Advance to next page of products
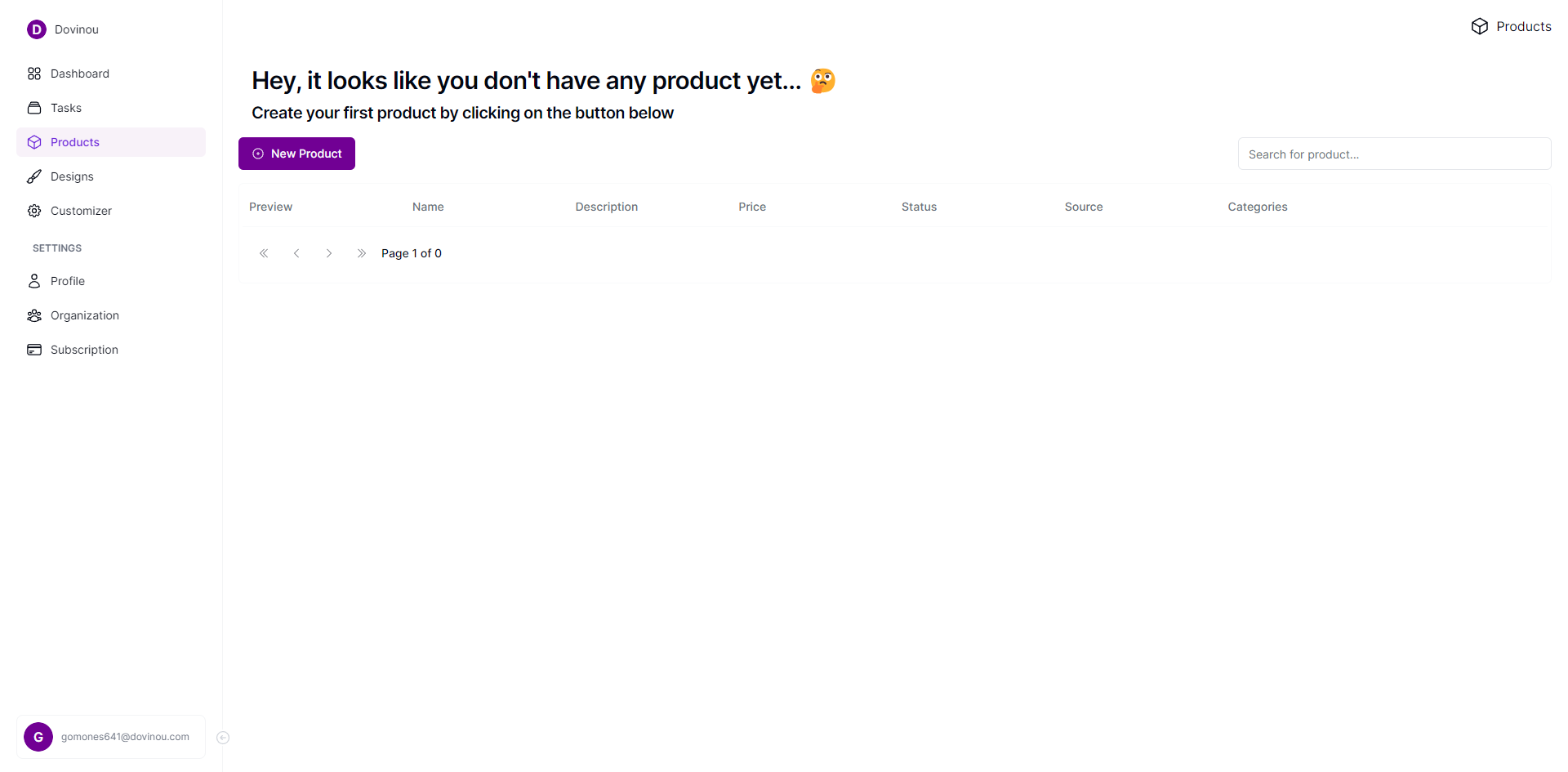Screen dimensions: 1568x772 point(329,253)
